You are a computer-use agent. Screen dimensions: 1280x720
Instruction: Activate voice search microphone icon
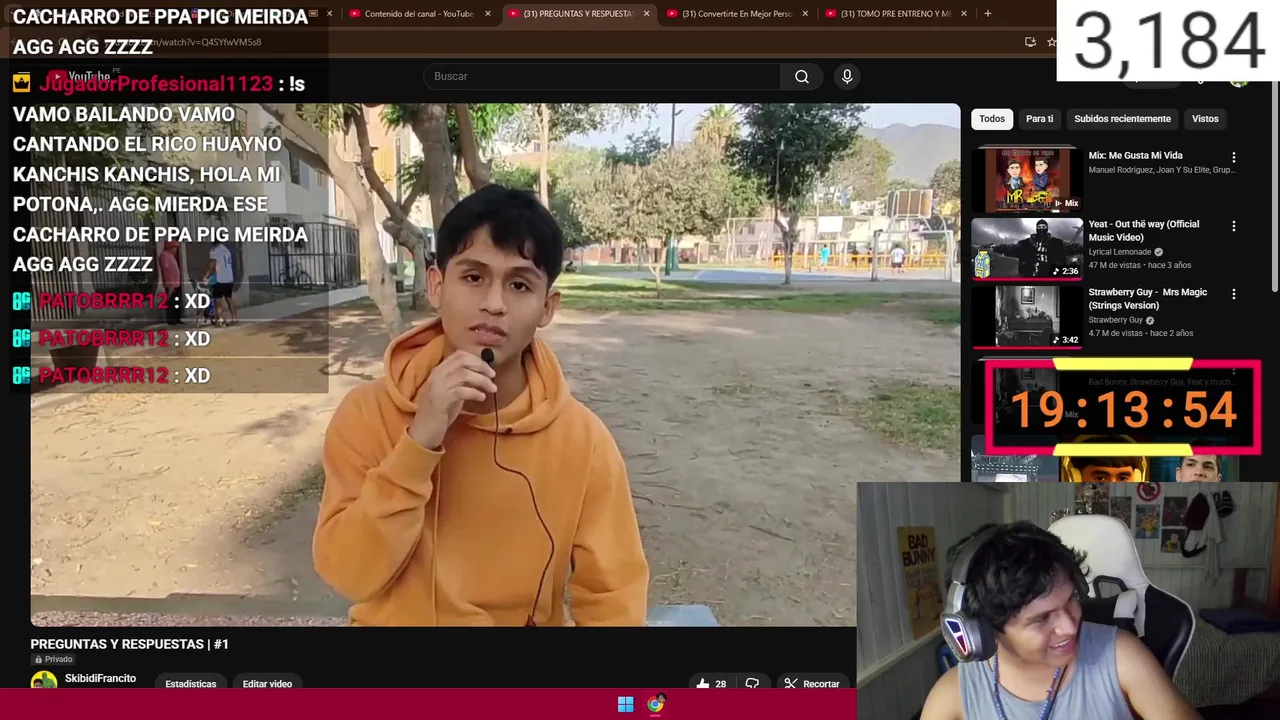(x=847, y=77)
